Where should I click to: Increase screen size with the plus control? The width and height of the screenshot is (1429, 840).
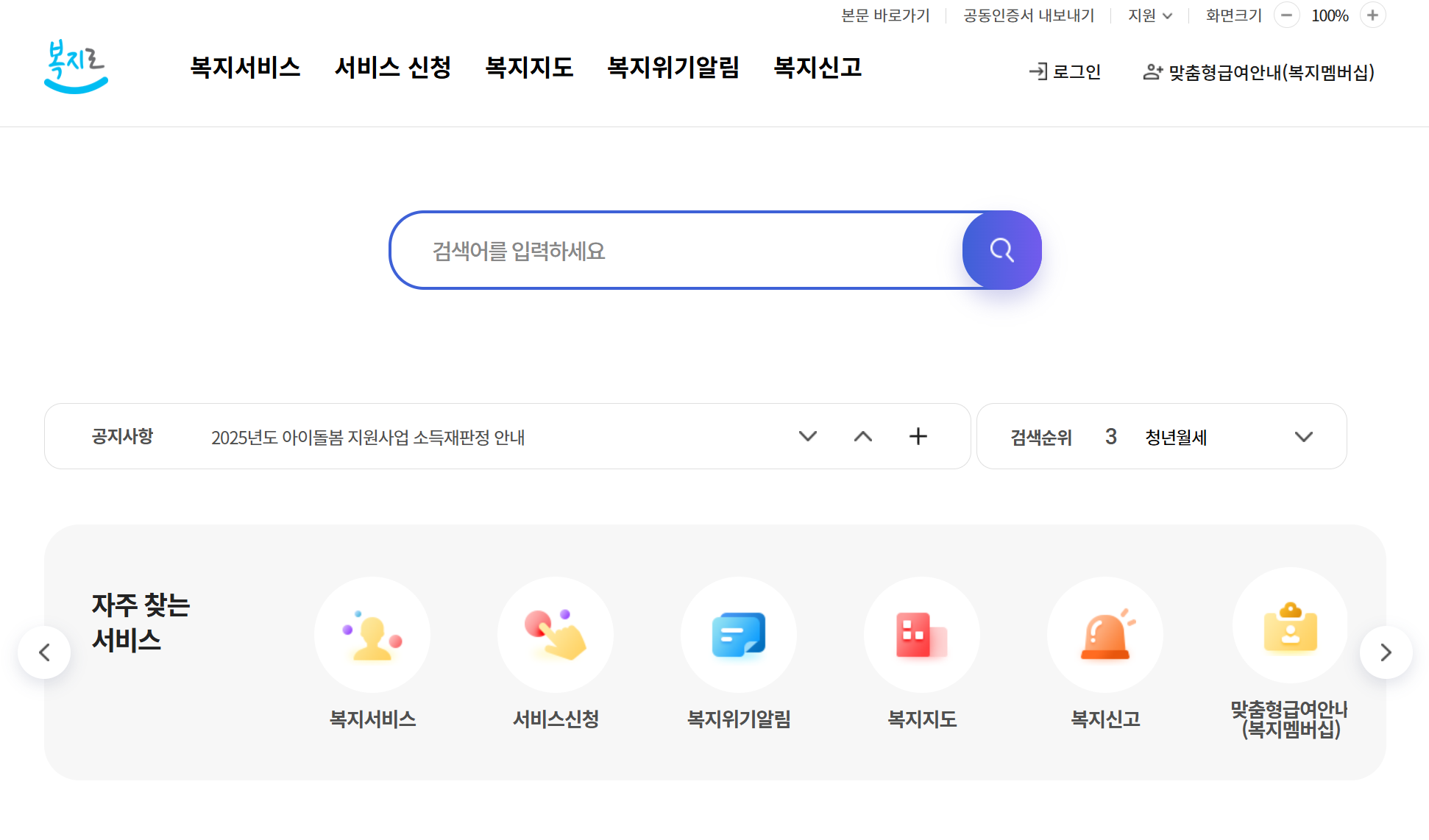point(1373,15)
